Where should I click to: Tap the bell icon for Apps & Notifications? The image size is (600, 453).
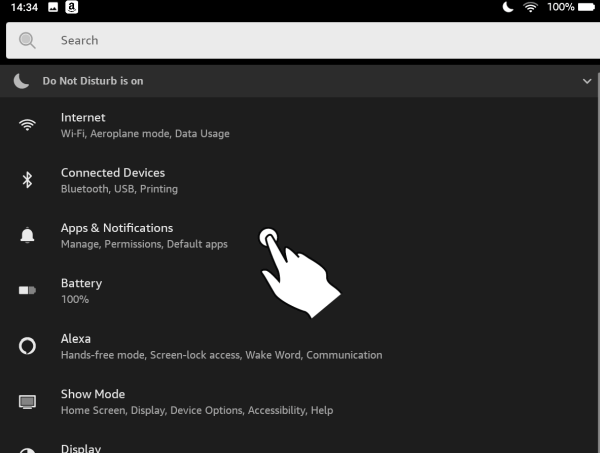[x=27, y=235]
